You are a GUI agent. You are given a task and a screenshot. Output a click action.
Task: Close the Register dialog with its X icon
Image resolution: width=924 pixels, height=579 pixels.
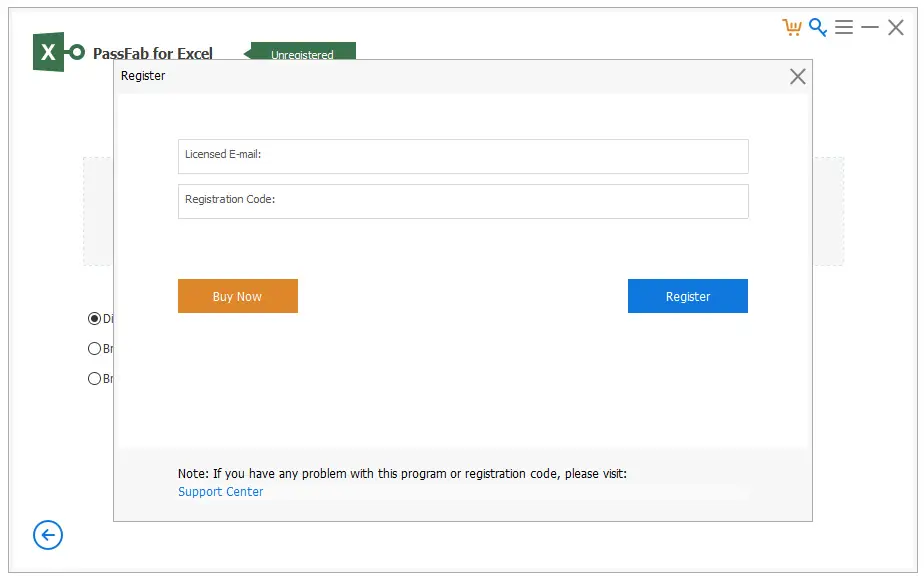click(x=797, y=76)
